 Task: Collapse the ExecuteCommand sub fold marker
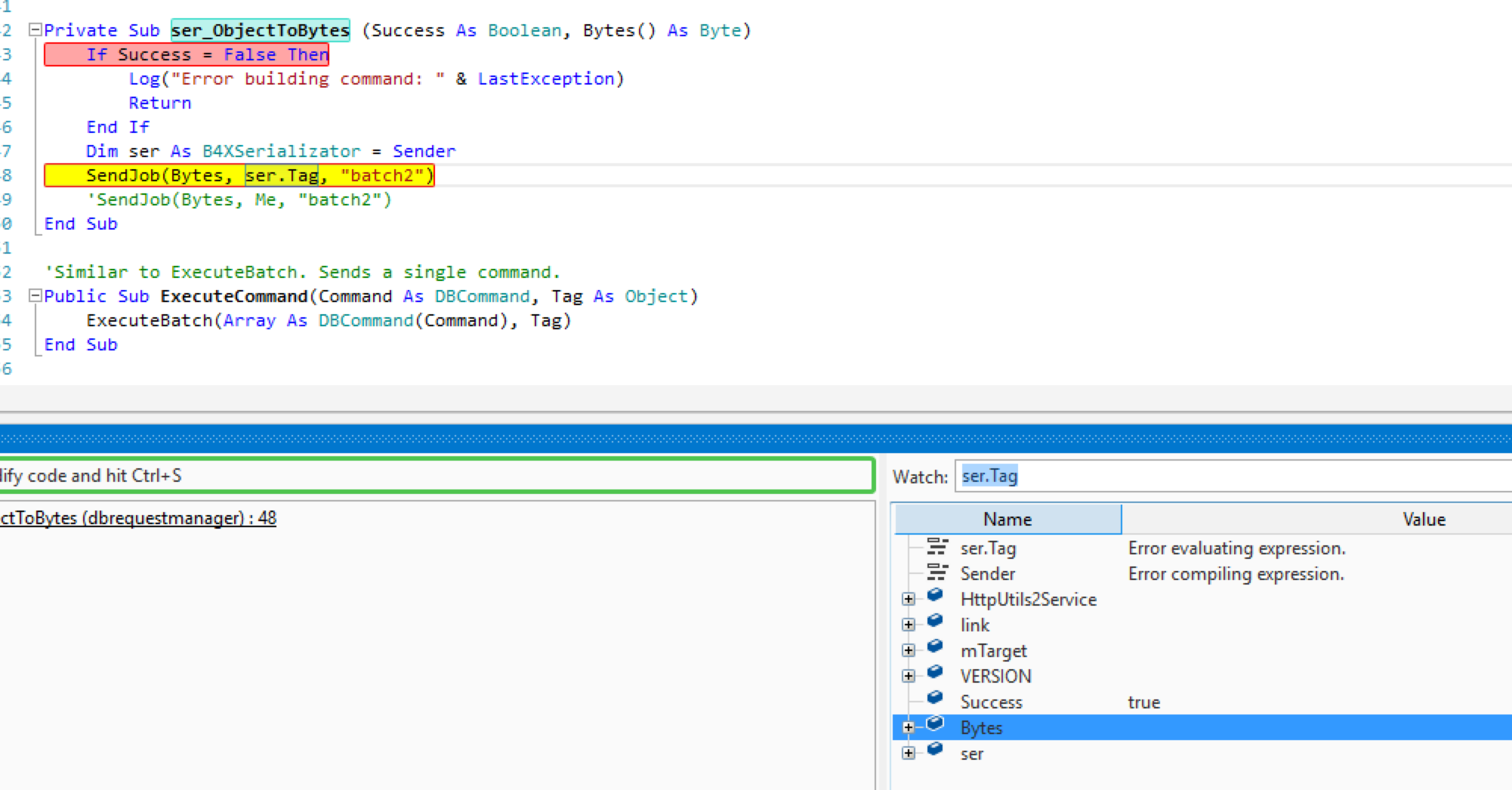(35, 296)
